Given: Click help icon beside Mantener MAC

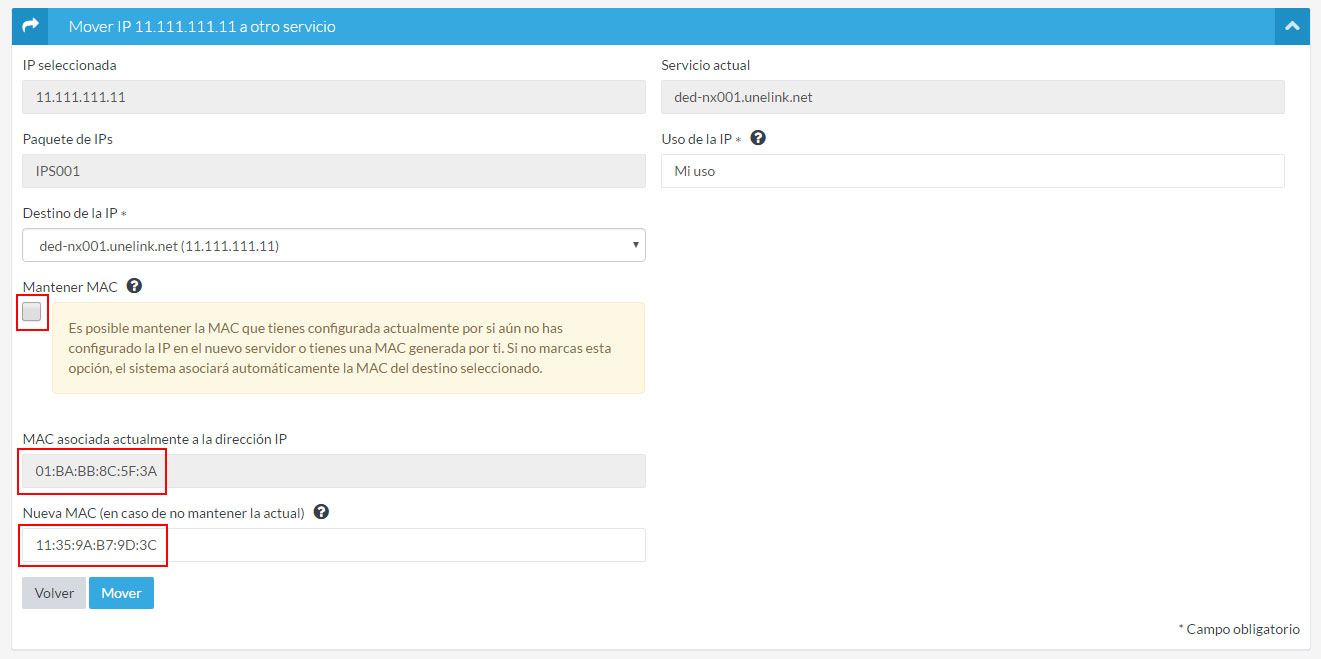Looking at the screenshot, I should coord(134,287).
